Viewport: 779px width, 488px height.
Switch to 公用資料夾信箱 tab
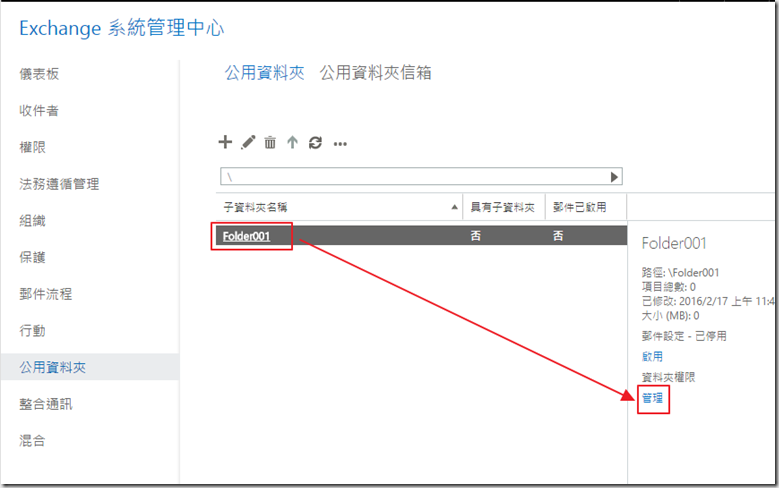click(x=375, y=73)
